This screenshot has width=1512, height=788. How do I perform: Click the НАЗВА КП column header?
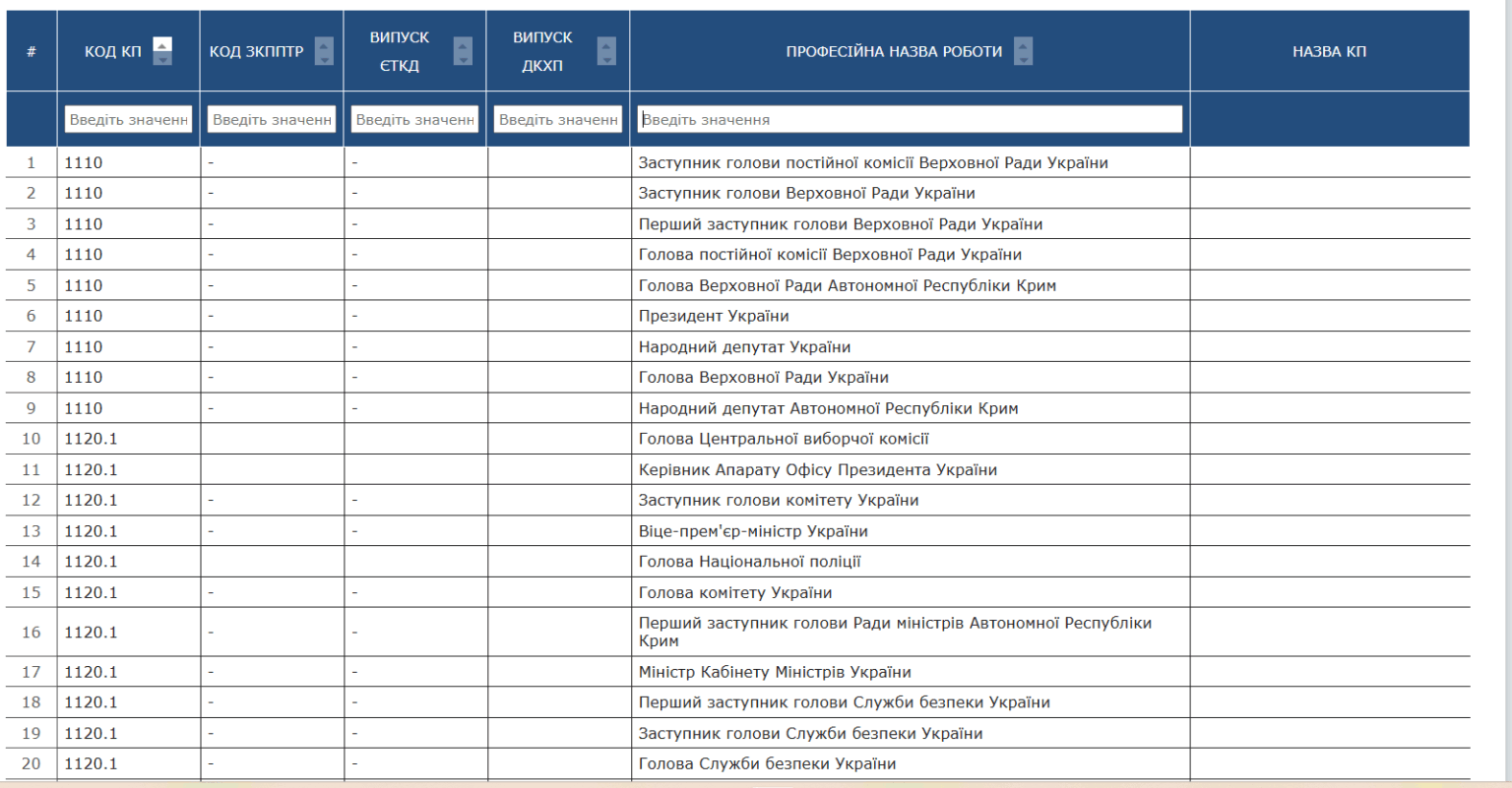pyautogui.click(x=1329, y=51)
